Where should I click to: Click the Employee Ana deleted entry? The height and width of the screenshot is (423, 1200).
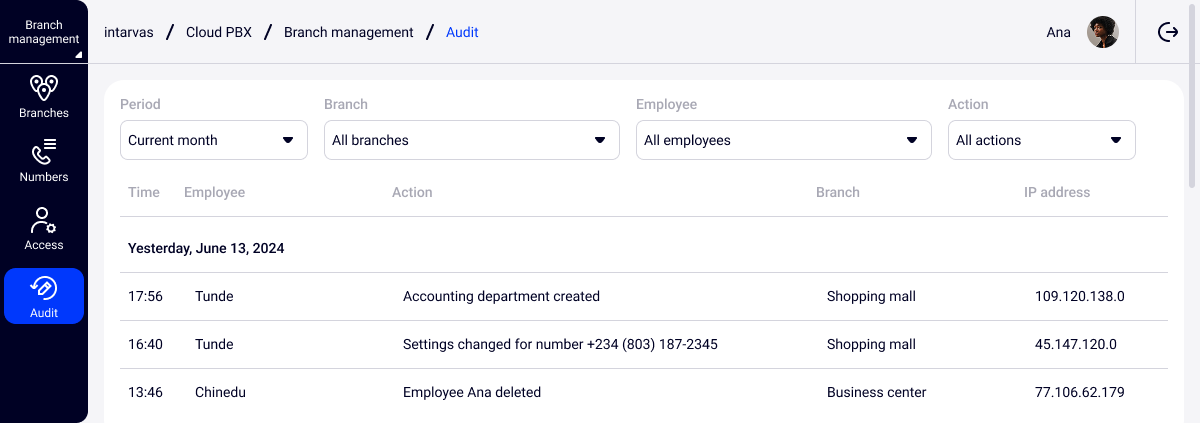[x=472, y=392]
